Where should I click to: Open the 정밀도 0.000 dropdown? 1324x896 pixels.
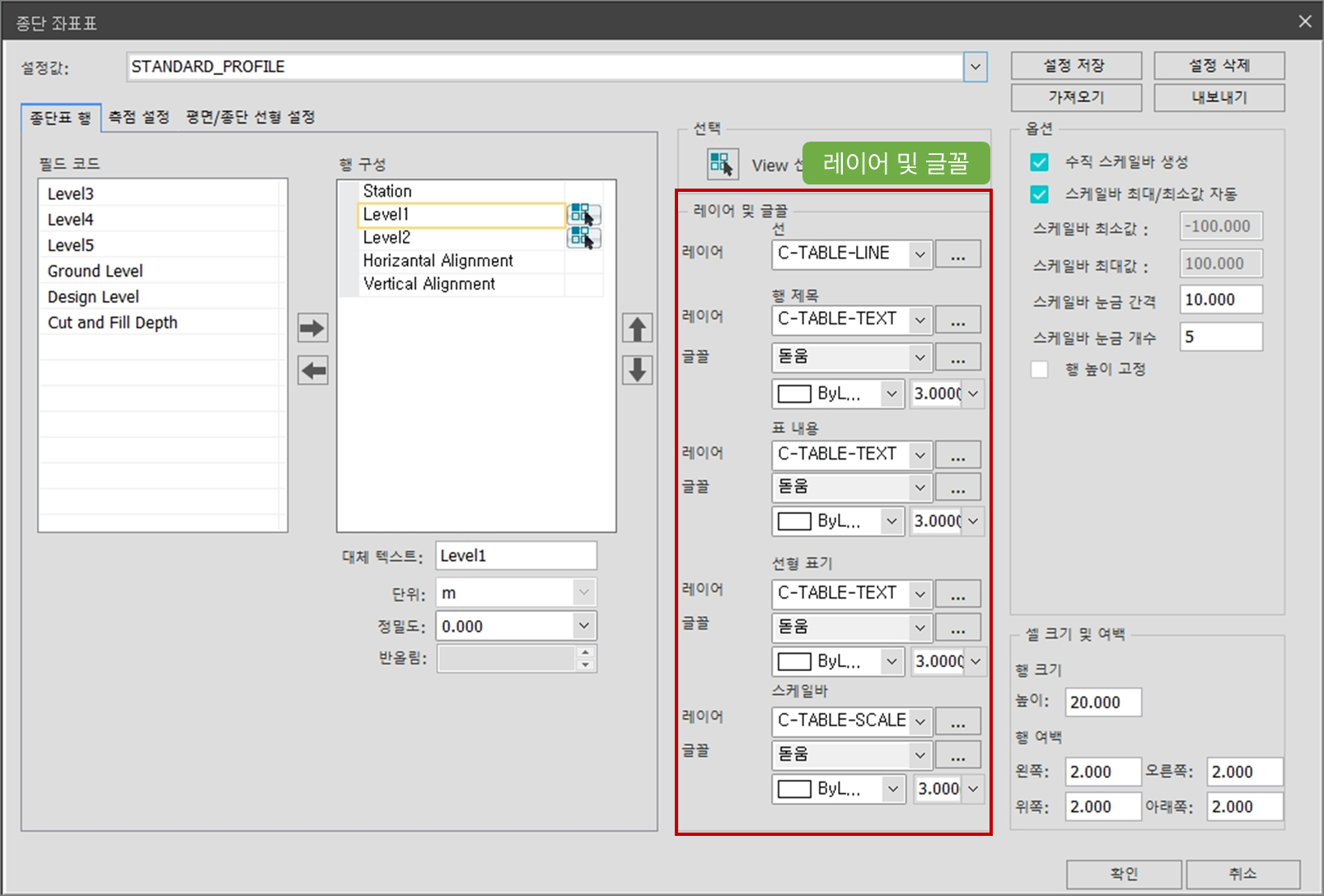coord(583,626)
